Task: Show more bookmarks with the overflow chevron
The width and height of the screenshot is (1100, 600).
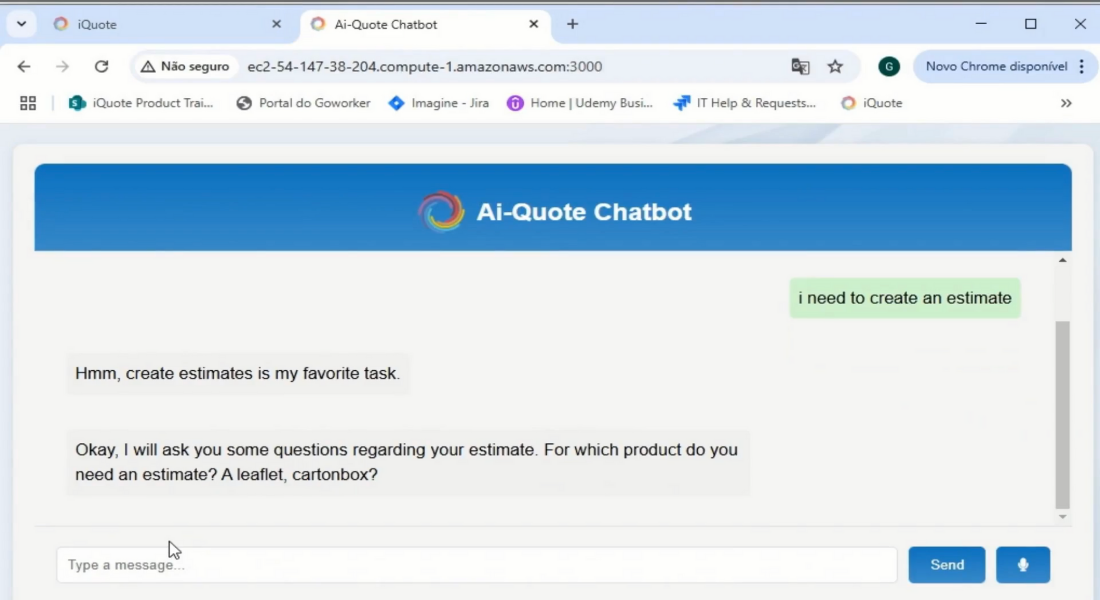Action: click(1066, 103)
